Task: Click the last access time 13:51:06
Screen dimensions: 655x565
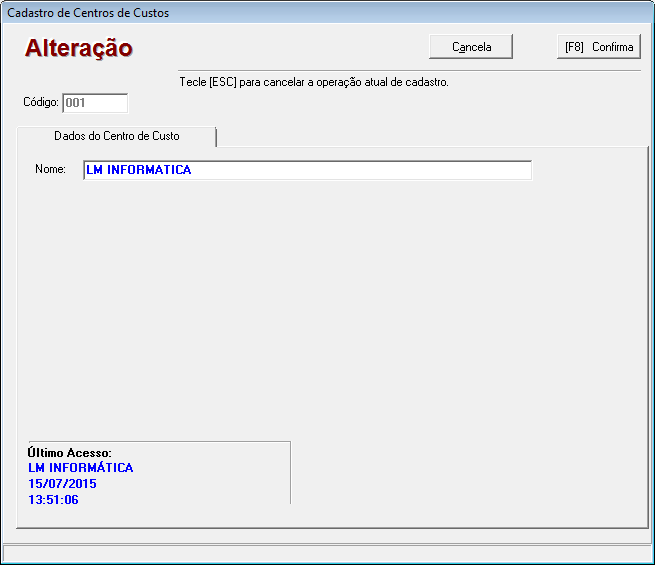Action: click(x=53, y=499)
